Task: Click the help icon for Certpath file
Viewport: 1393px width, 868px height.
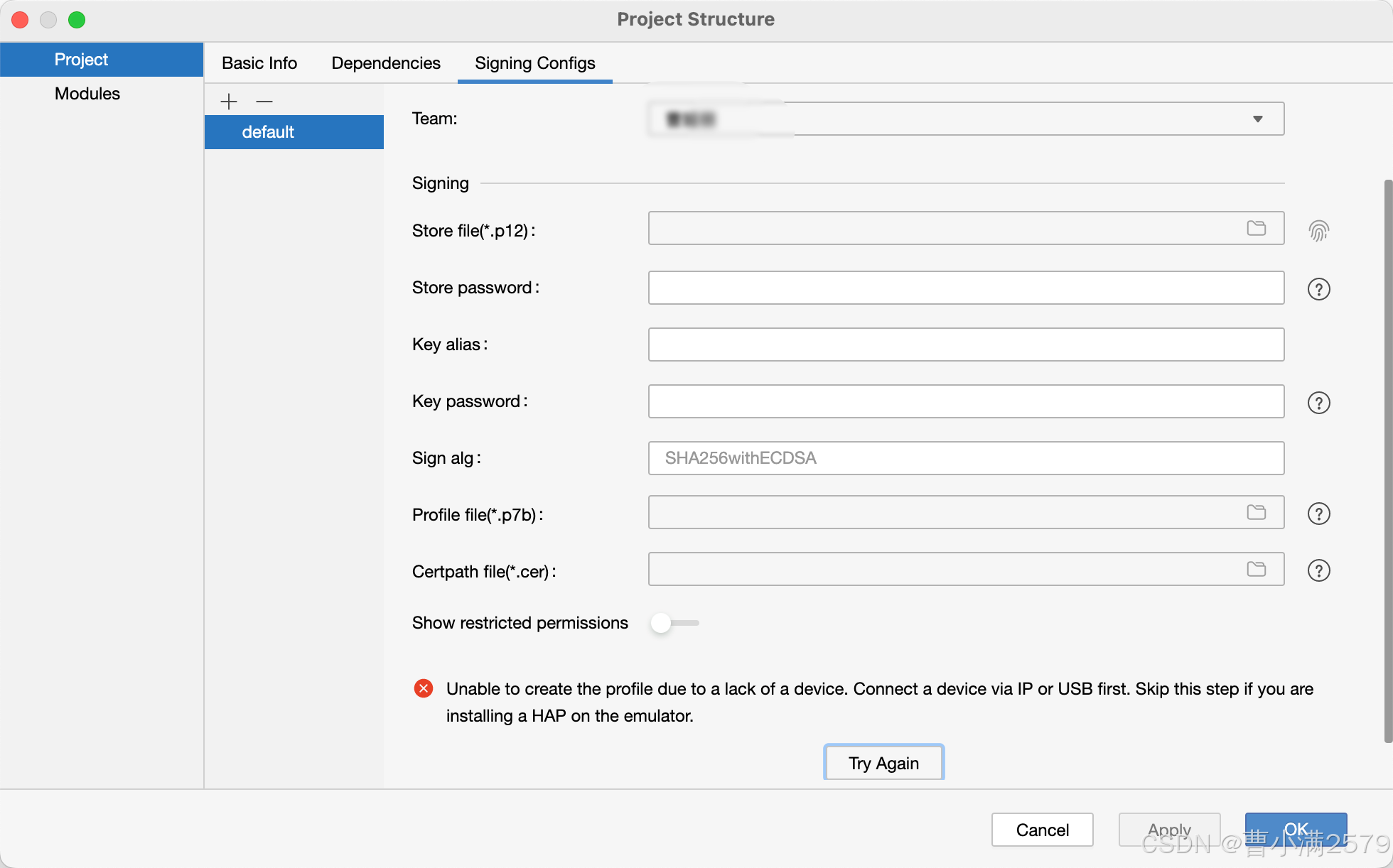Action: tap(1318, 570)
